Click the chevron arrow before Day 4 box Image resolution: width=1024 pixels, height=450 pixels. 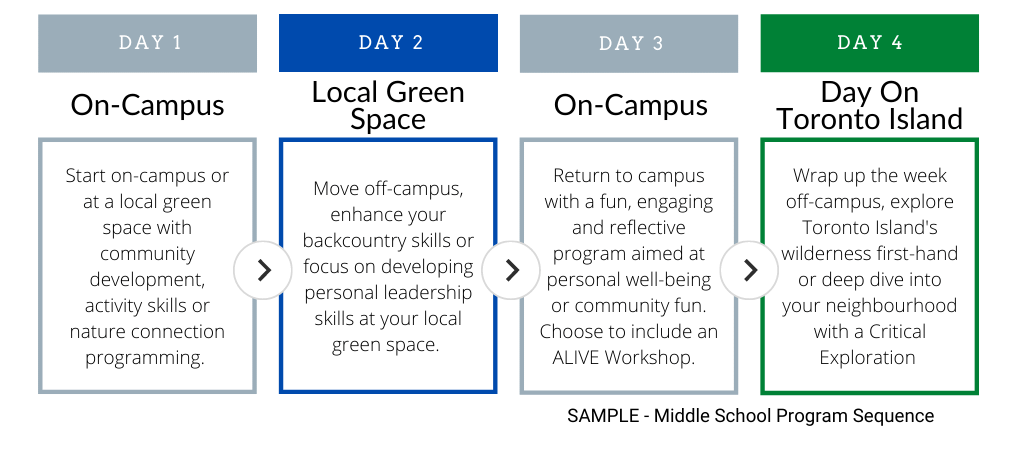pyautogui.click(x=750, y=270)
